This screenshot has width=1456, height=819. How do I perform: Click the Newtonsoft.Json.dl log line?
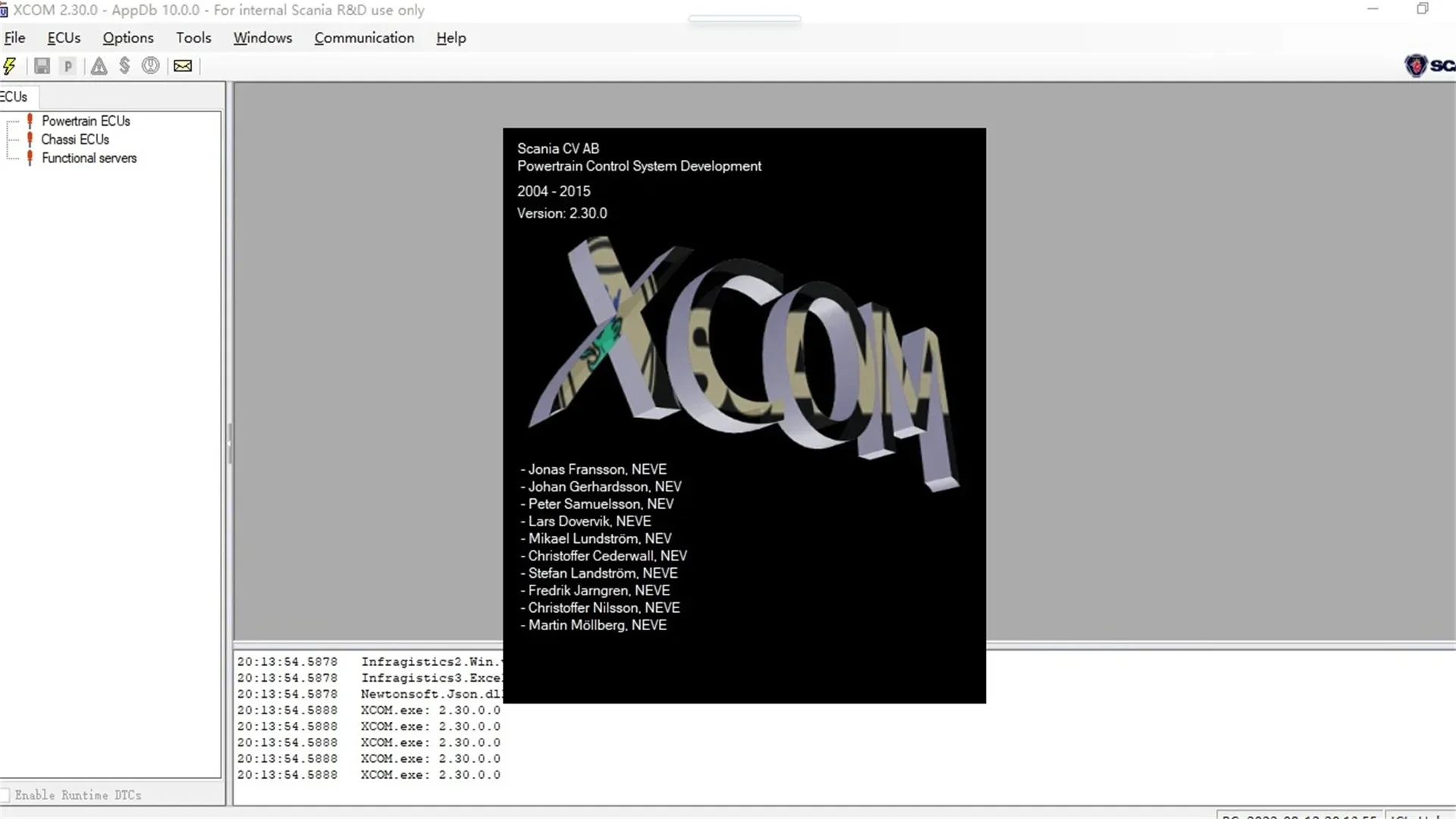(x=369, y=694)
